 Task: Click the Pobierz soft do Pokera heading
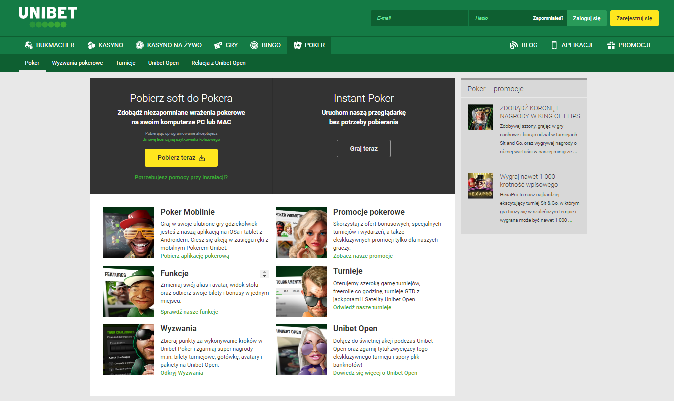(x=181, y=98)
